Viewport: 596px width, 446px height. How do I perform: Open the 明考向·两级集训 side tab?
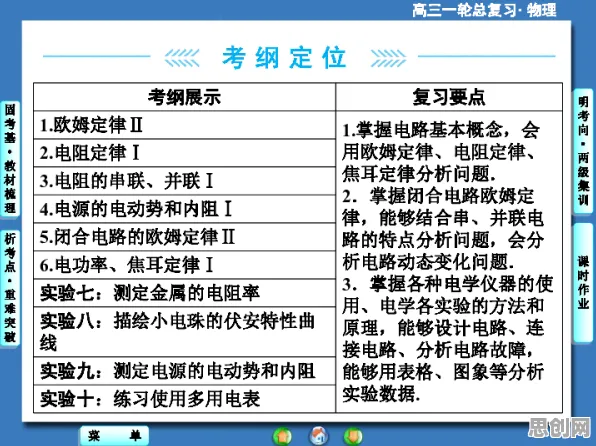583,151
